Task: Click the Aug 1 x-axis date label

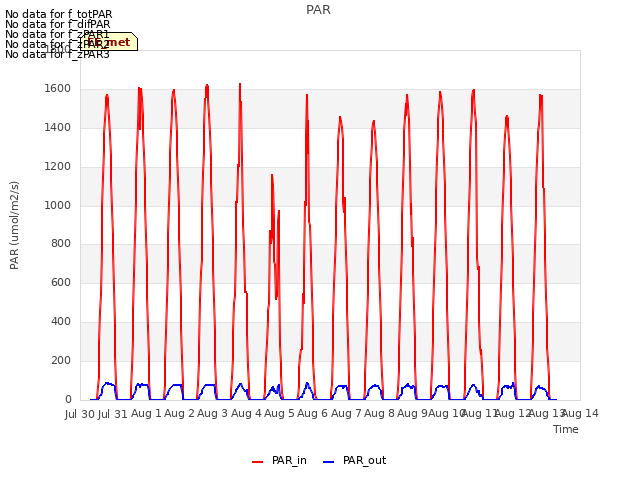Action: pos(146,413)
